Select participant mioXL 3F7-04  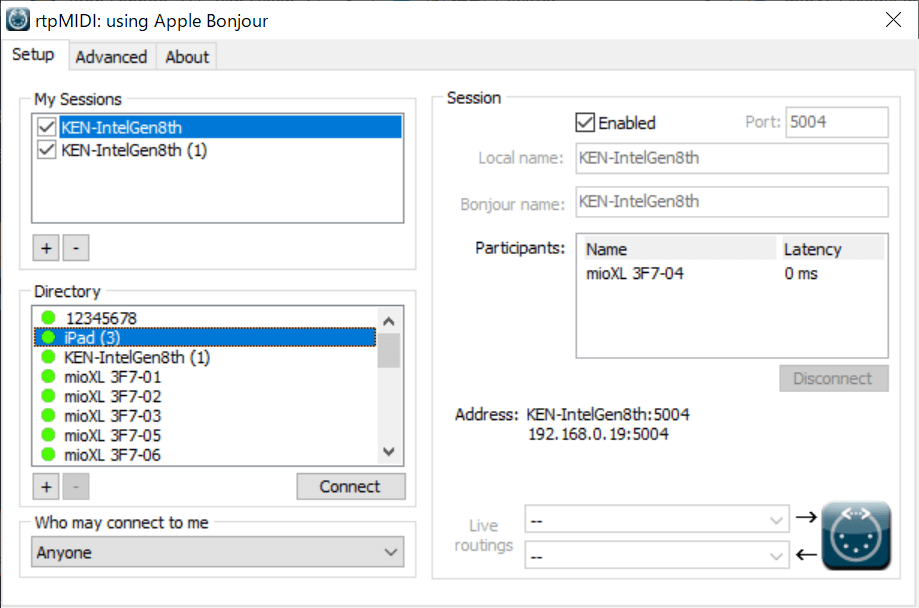pos(635,274)
